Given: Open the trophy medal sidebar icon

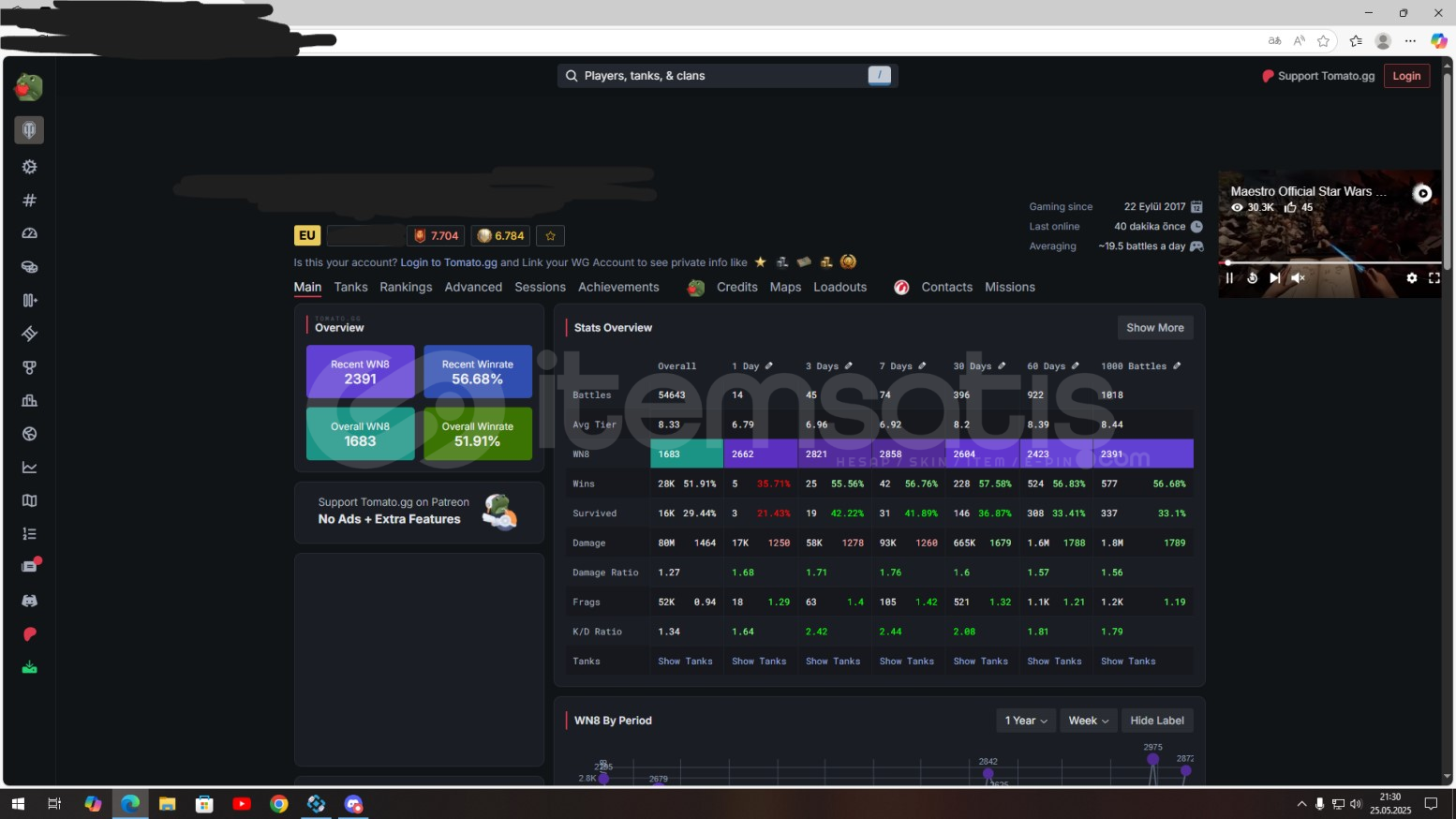Looking at the screenshot, I should pyautogui.click(x=29, y=367).
